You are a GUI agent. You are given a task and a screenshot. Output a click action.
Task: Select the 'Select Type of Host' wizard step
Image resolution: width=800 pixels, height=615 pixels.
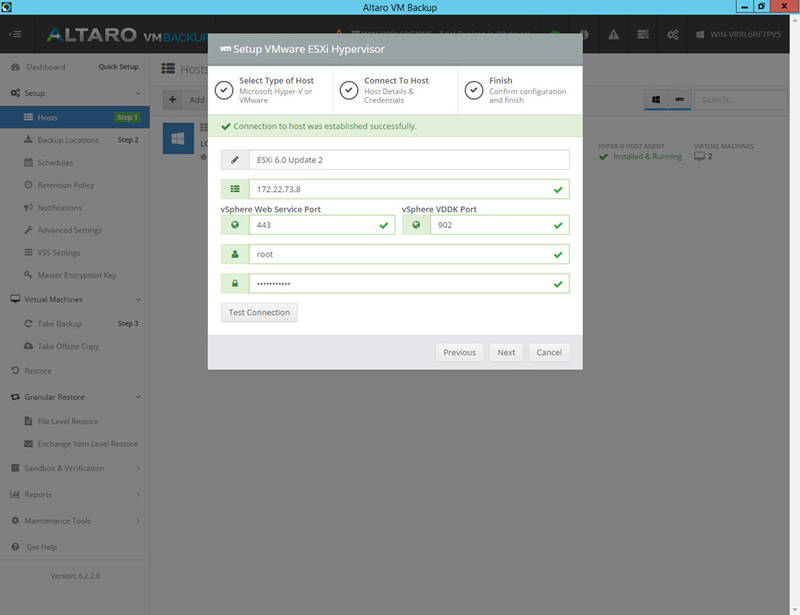click(270, 90)
